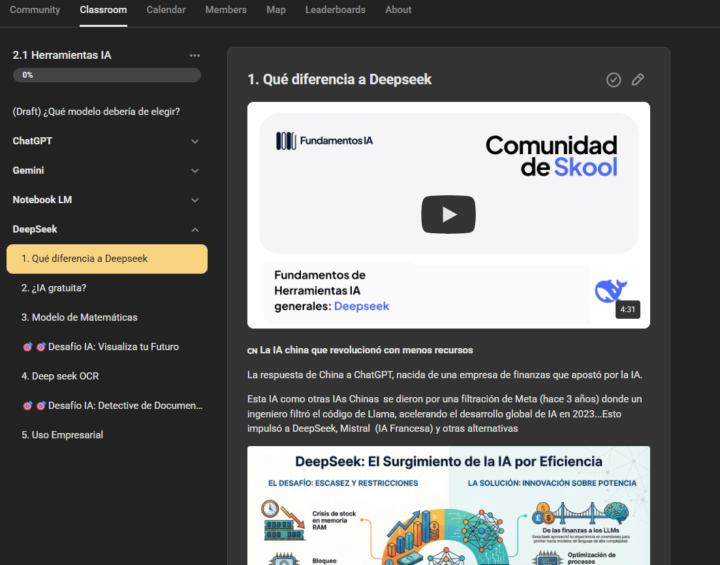The height and width of the screenshot is (565, 720).
Task: Click the DeepSeek whale logo in video thumbnail
Action: click(x=611, y=290)
